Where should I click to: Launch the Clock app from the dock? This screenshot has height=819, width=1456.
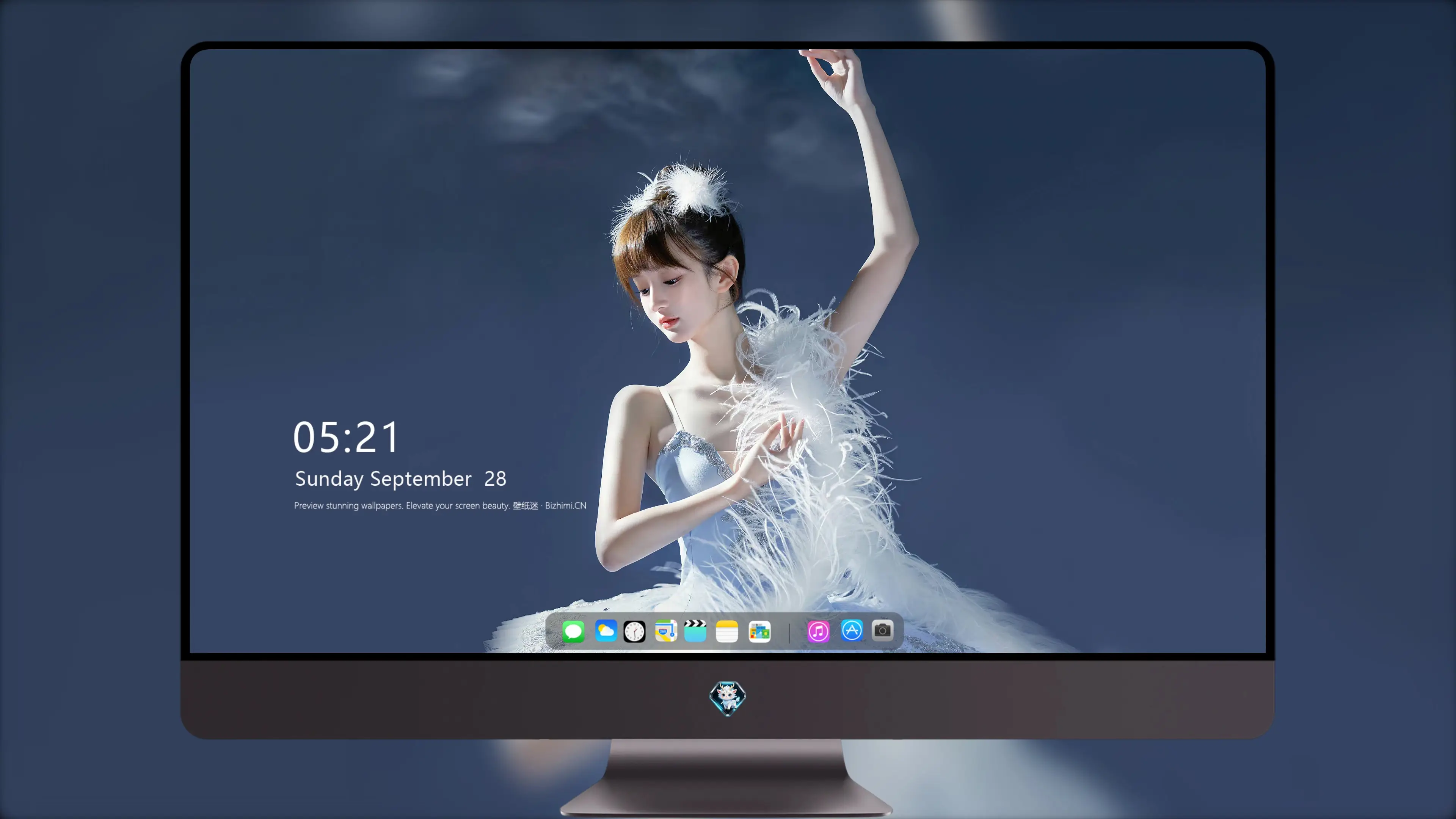(x=634, y=631)
